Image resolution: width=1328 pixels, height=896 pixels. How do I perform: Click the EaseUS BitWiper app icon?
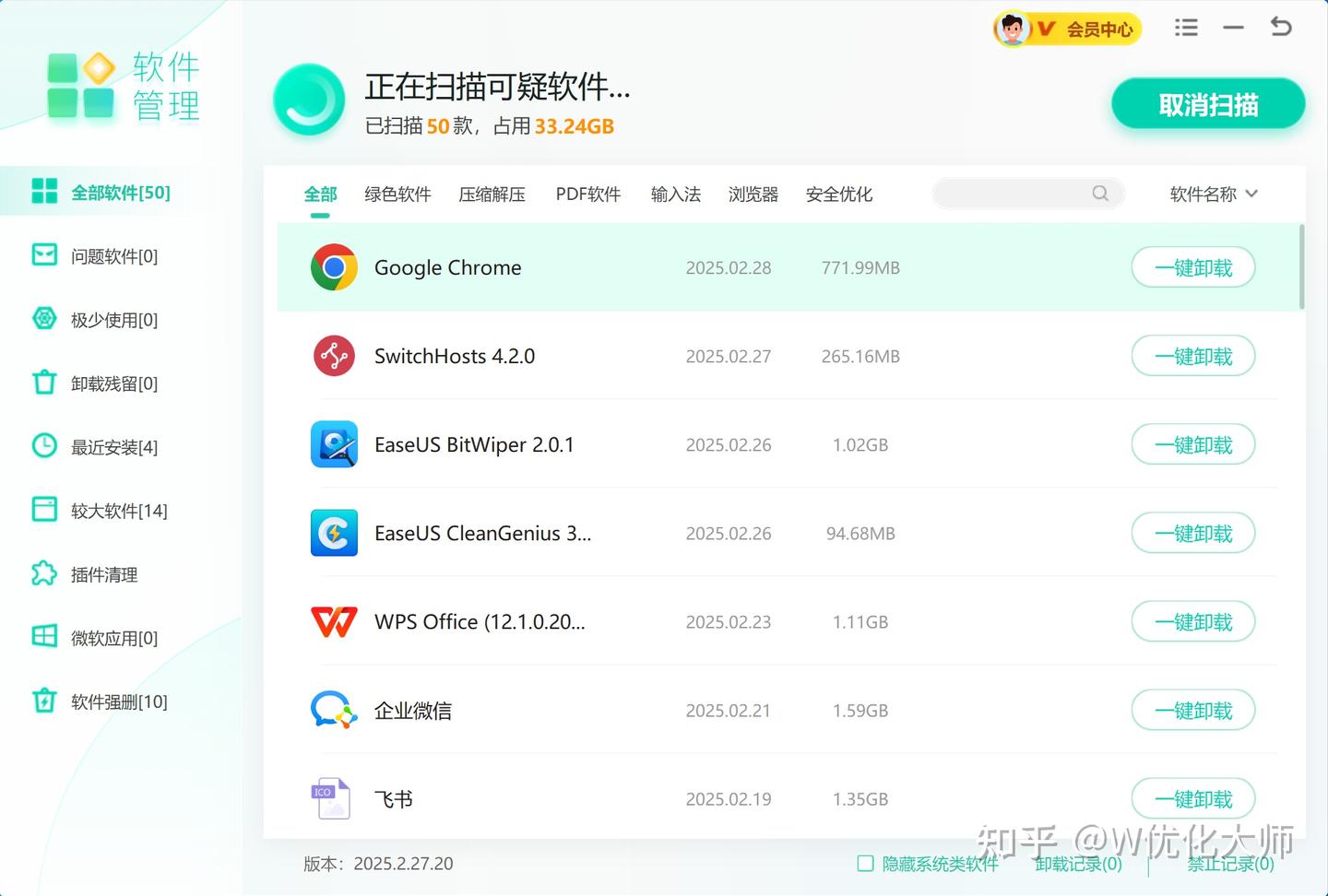pos(334,444)
